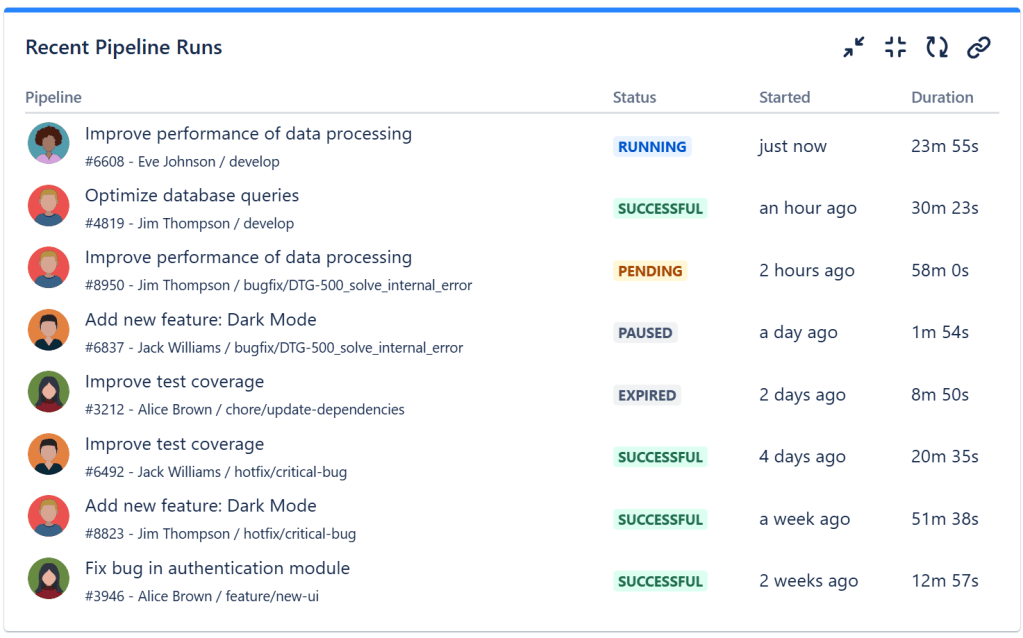Click the PENDING status badge
The image size is (1023, 638).
(x=650, y=271)
